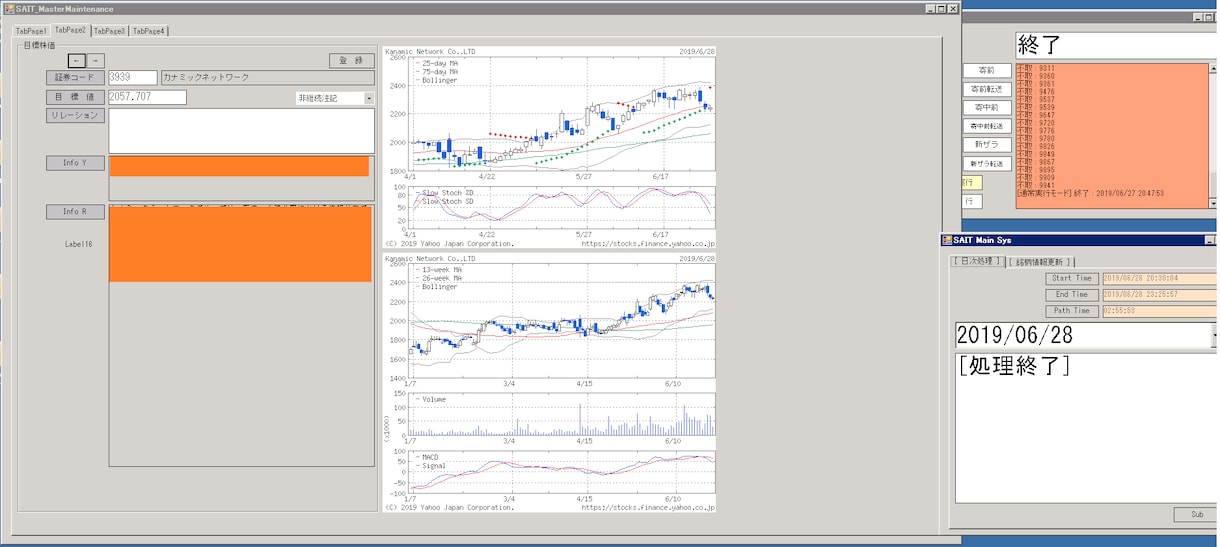Click the End Time button

pyautogui.click(x=1072, y=294)
